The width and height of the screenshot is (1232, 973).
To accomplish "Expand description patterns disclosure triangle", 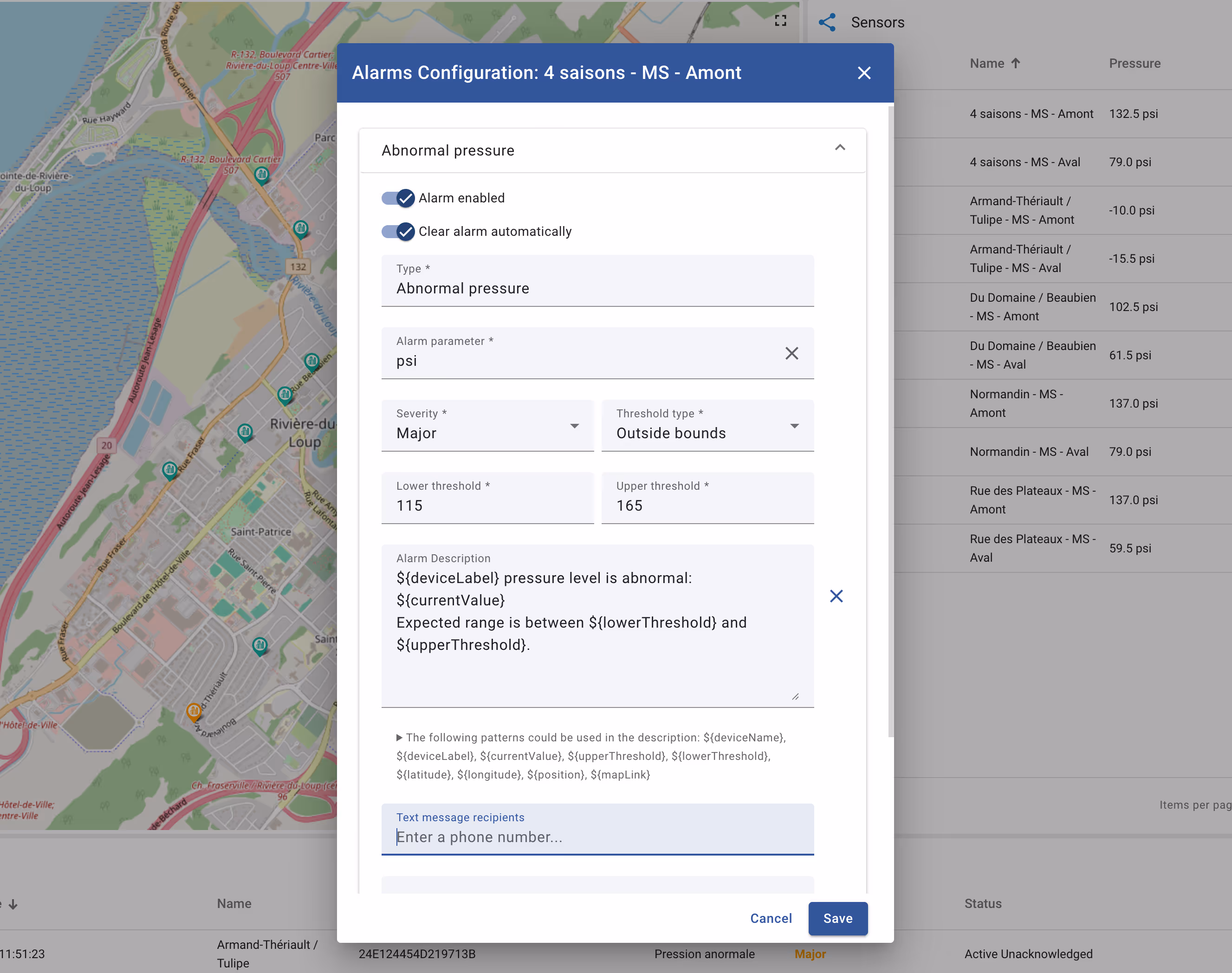I will click(x=399, y=737).
